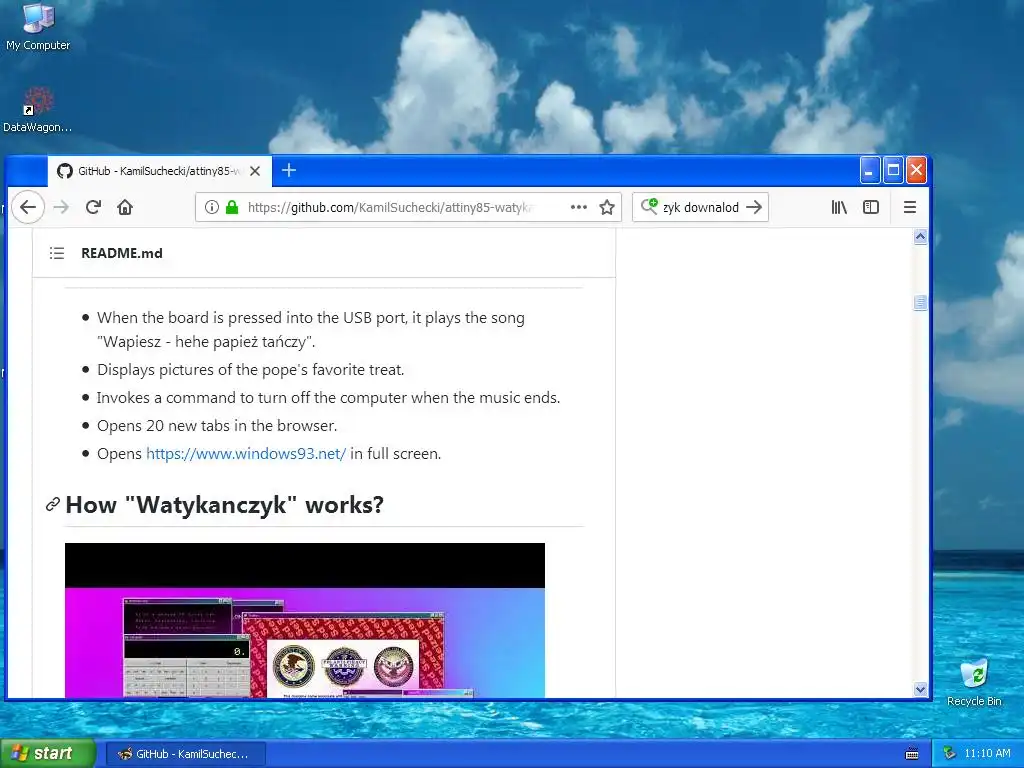The width and height of the screenshot is (1024, 768).
Task: Click the tray keyboard icon
Action: click(x=912, y=754)
